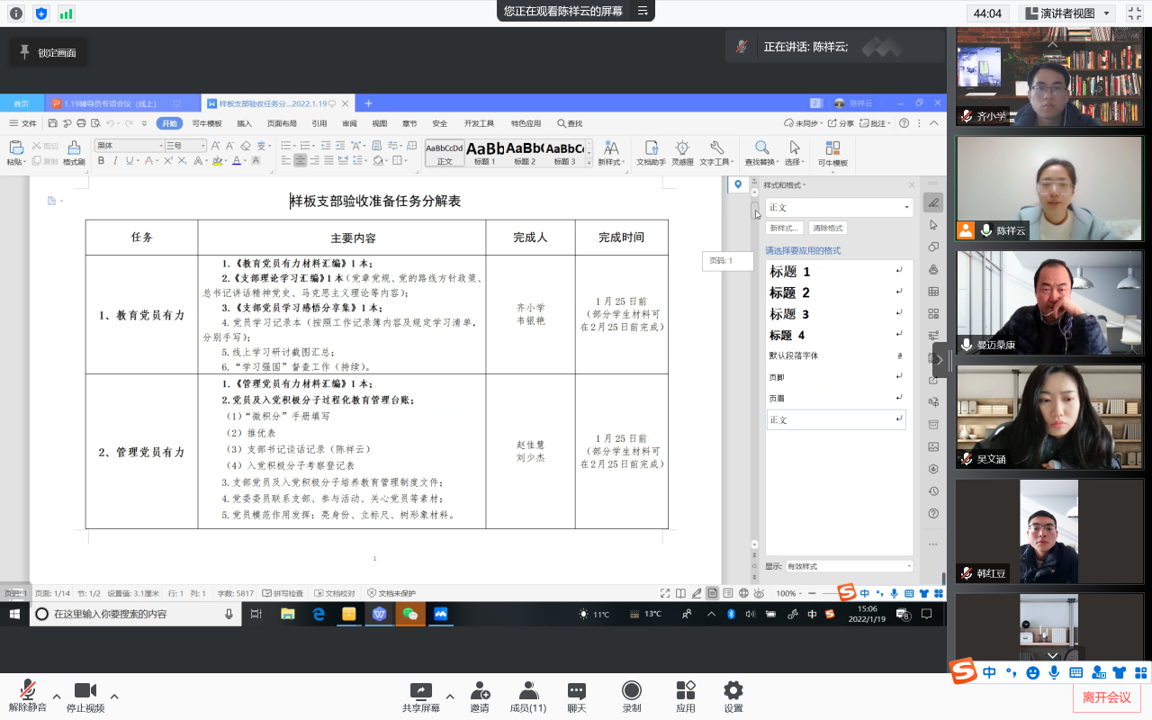The width and height of the screenshot is (1152, 720).
Task: Open the Members (成员) list
Action: coord(528,696)
